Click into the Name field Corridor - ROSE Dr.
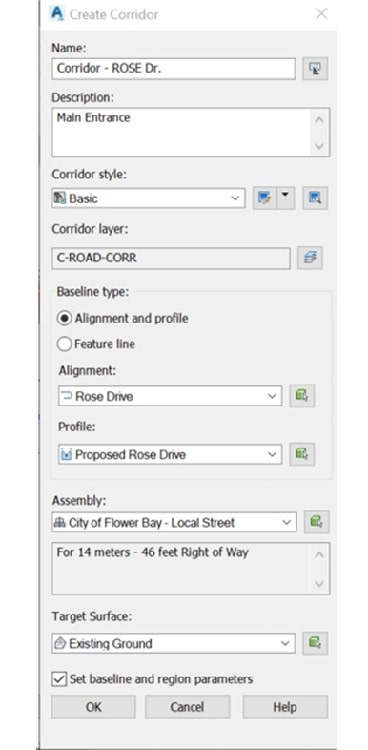This screenshot has width=368, height=750. coord(173,68)
